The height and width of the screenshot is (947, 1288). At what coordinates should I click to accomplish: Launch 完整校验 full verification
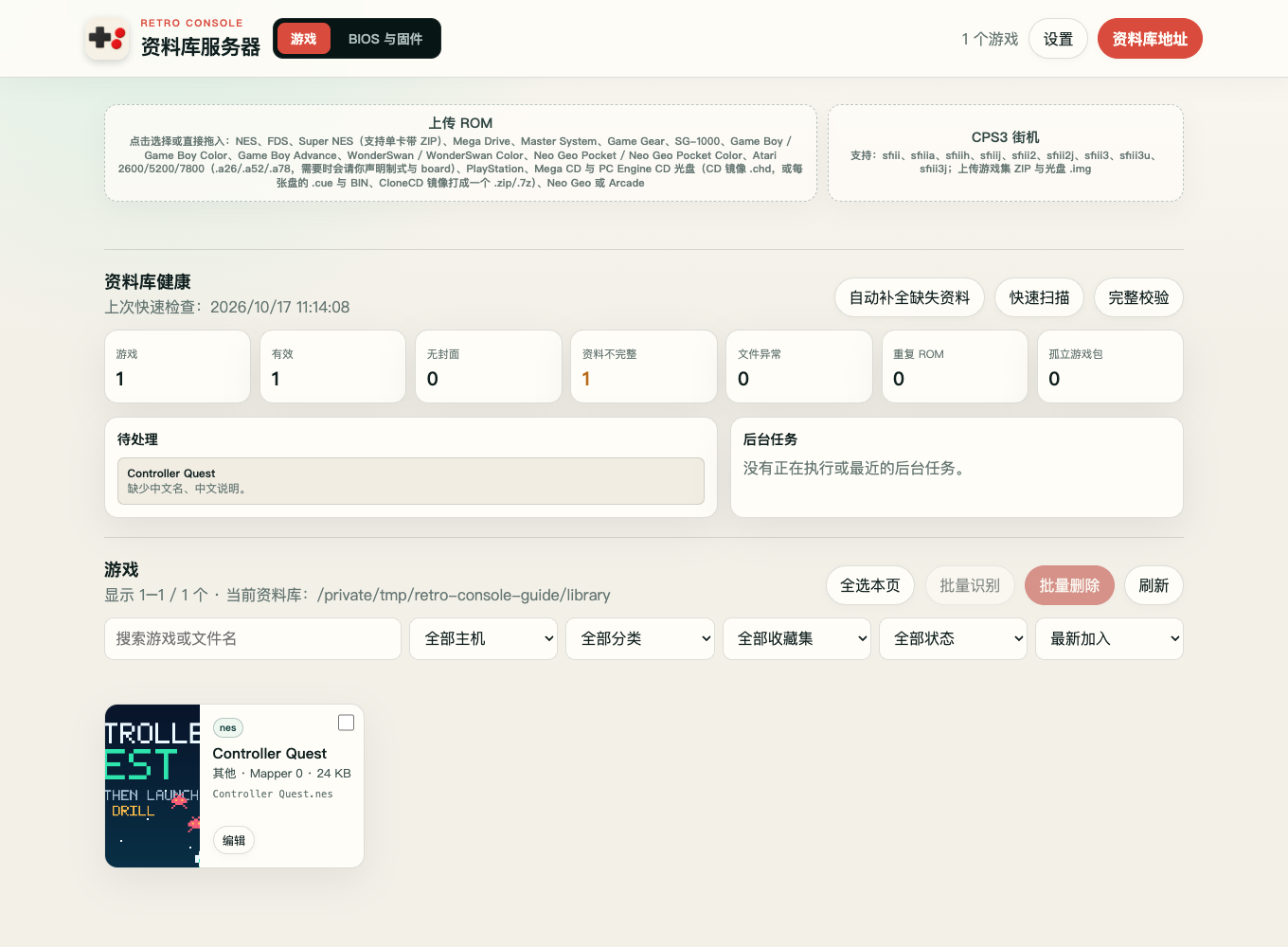pos(1138,297)
